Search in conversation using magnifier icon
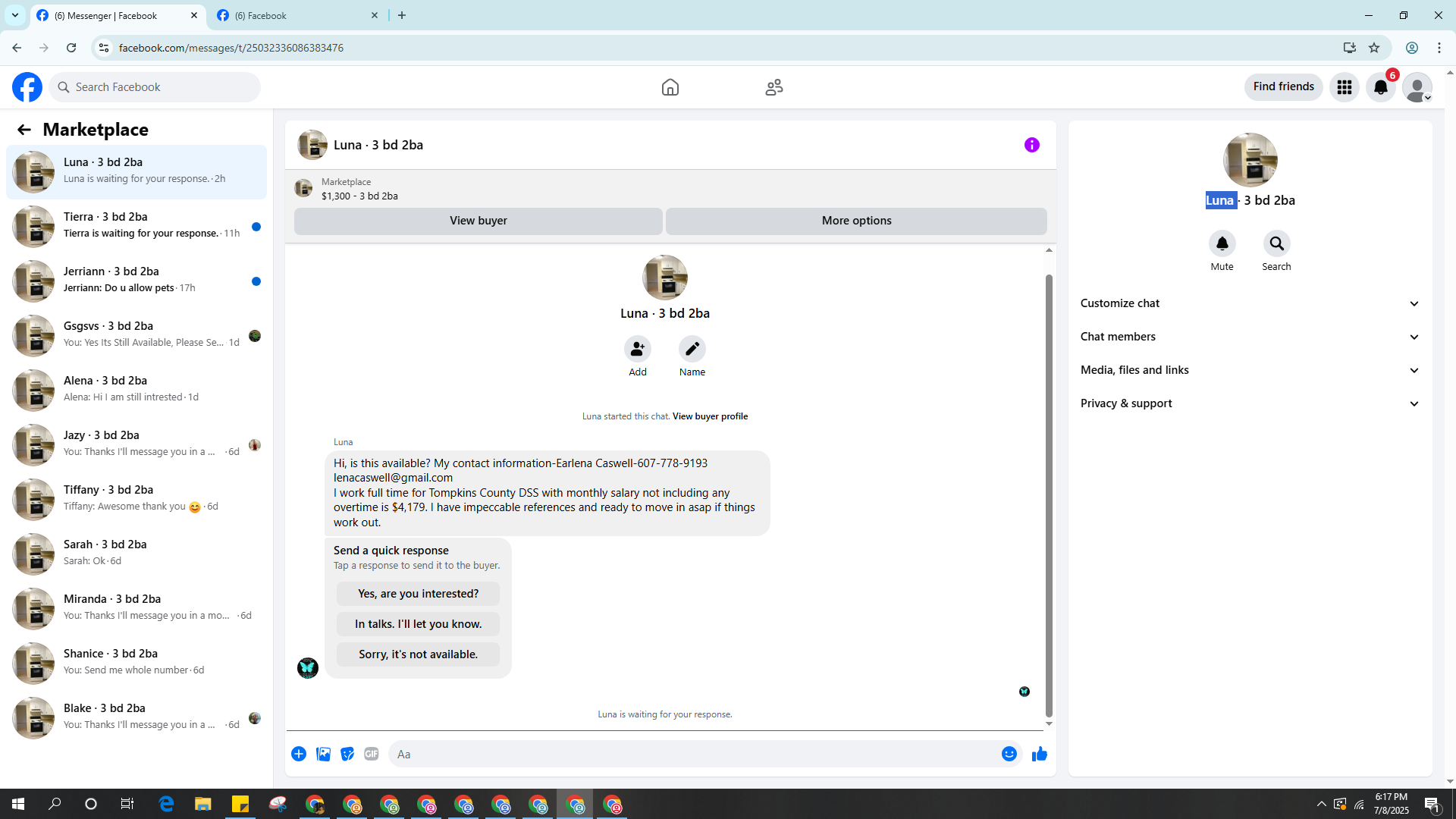1456x819 pixels. [1276, 243]
